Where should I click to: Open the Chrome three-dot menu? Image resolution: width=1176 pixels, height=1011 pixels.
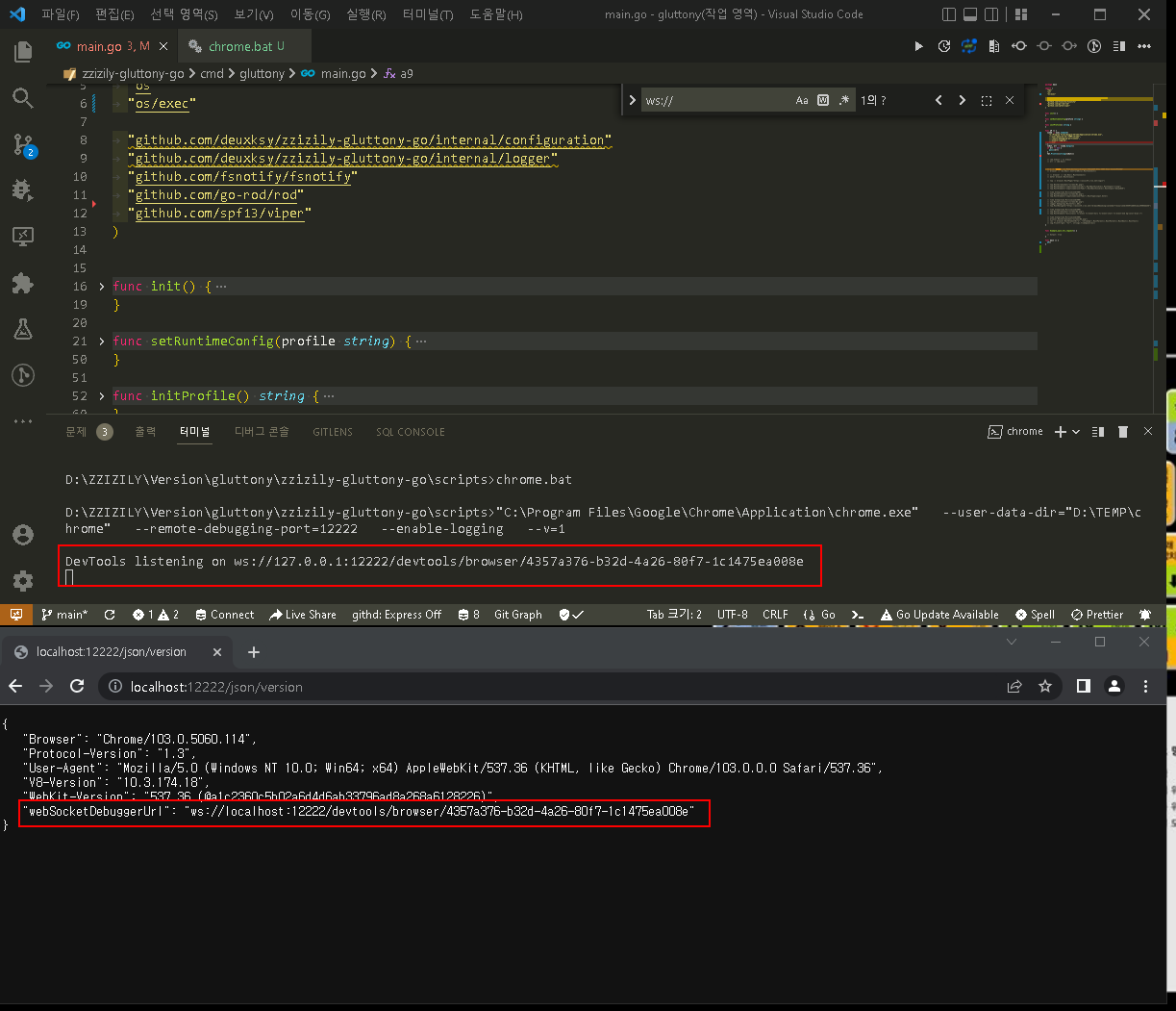coord(1145,686)
